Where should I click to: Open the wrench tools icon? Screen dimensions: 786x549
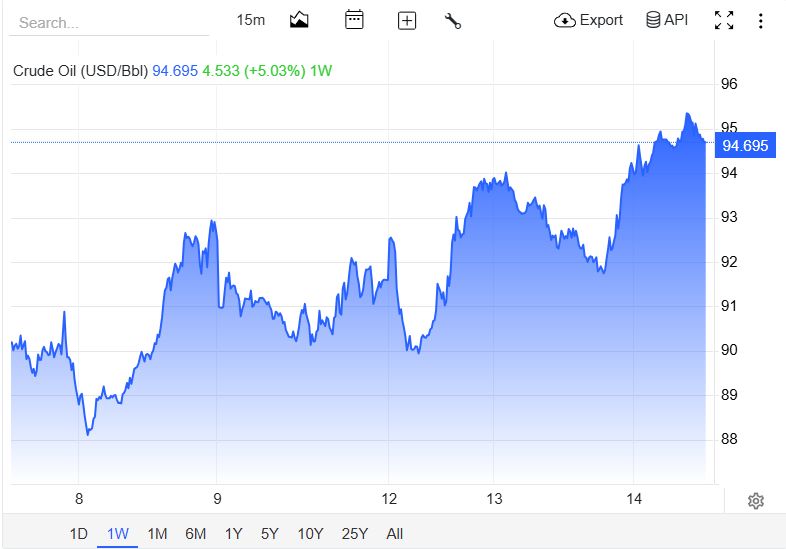tap(453, 21)
